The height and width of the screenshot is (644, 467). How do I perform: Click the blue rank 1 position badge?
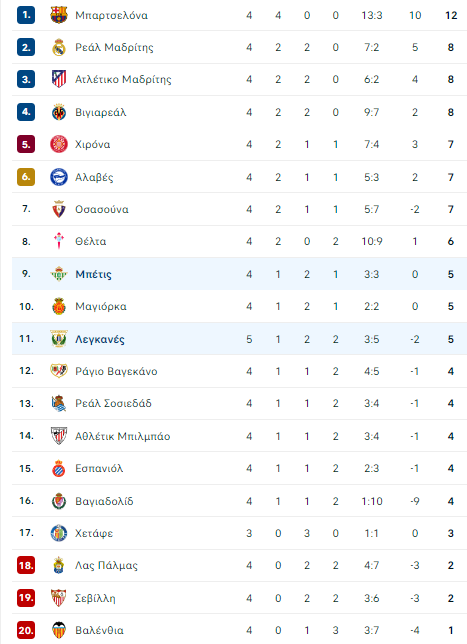point(26,15)
